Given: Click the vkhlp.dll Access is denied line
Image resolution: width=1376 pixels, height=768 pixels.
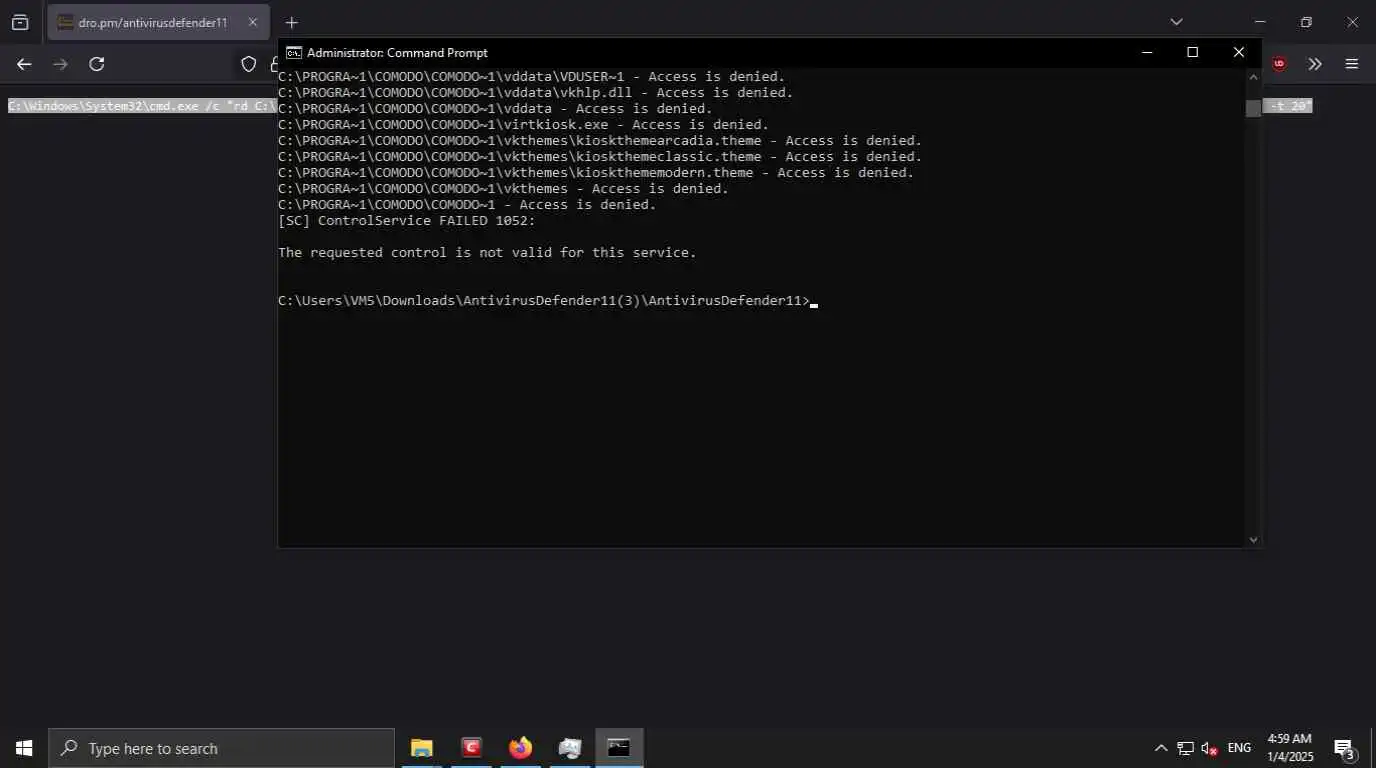Looking at the screenshot, I should pyautogui.click(x=535, y=92).
